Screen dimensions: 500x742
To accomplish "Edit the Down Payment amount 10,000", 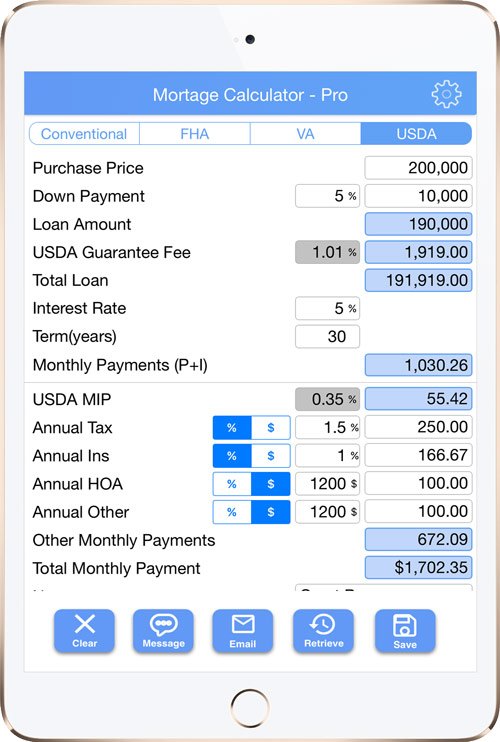I will (418, 196).
